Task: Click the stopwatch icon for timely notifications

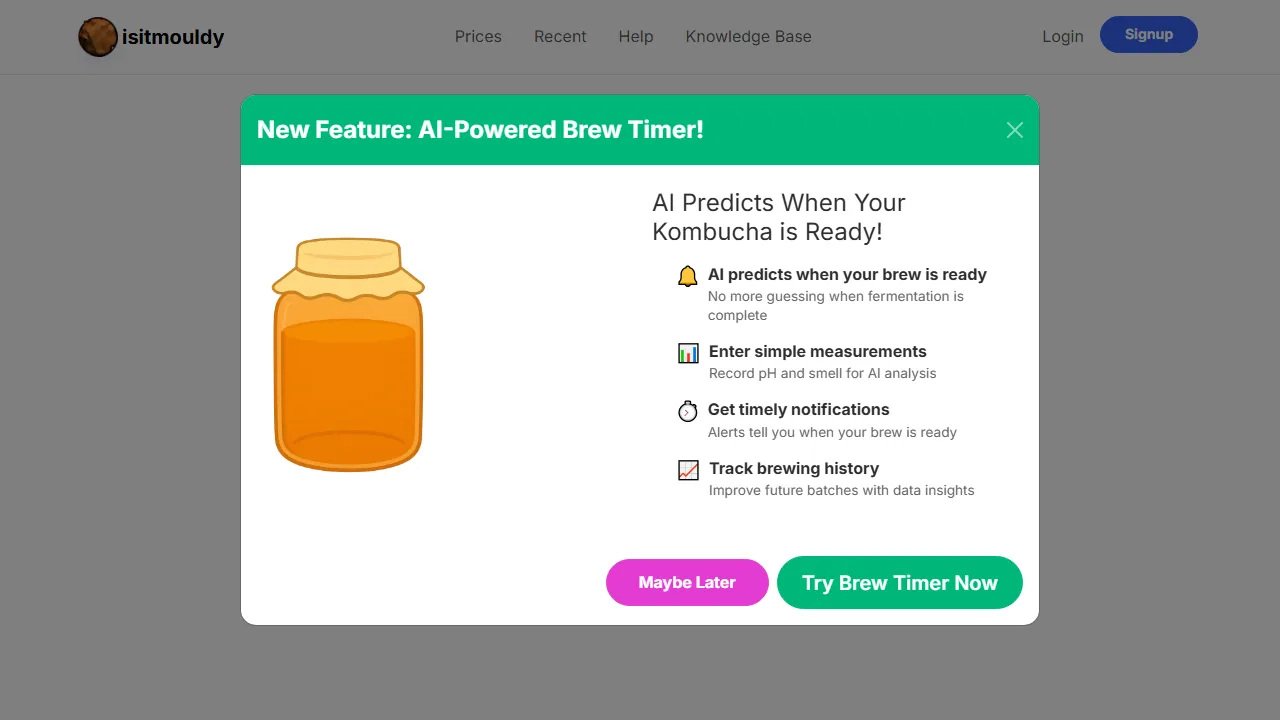Action: (687, 411)
